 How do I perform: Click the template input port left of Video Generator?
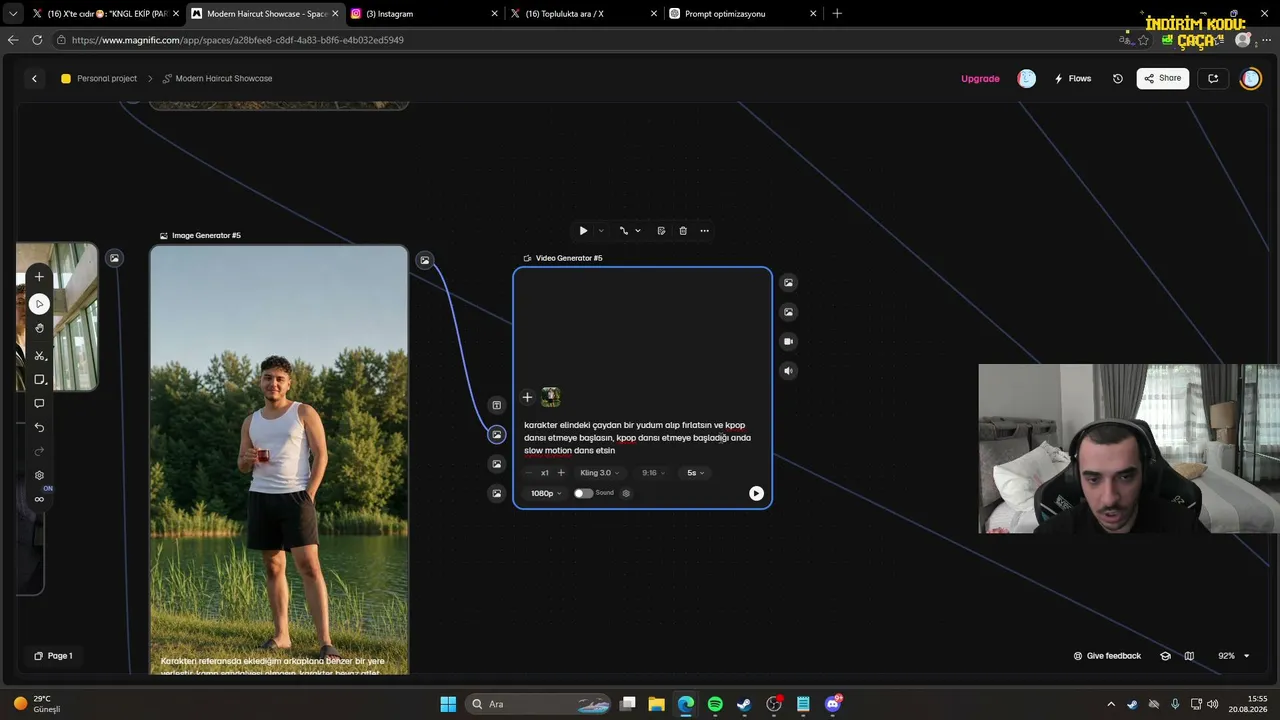tap(496, 405)
